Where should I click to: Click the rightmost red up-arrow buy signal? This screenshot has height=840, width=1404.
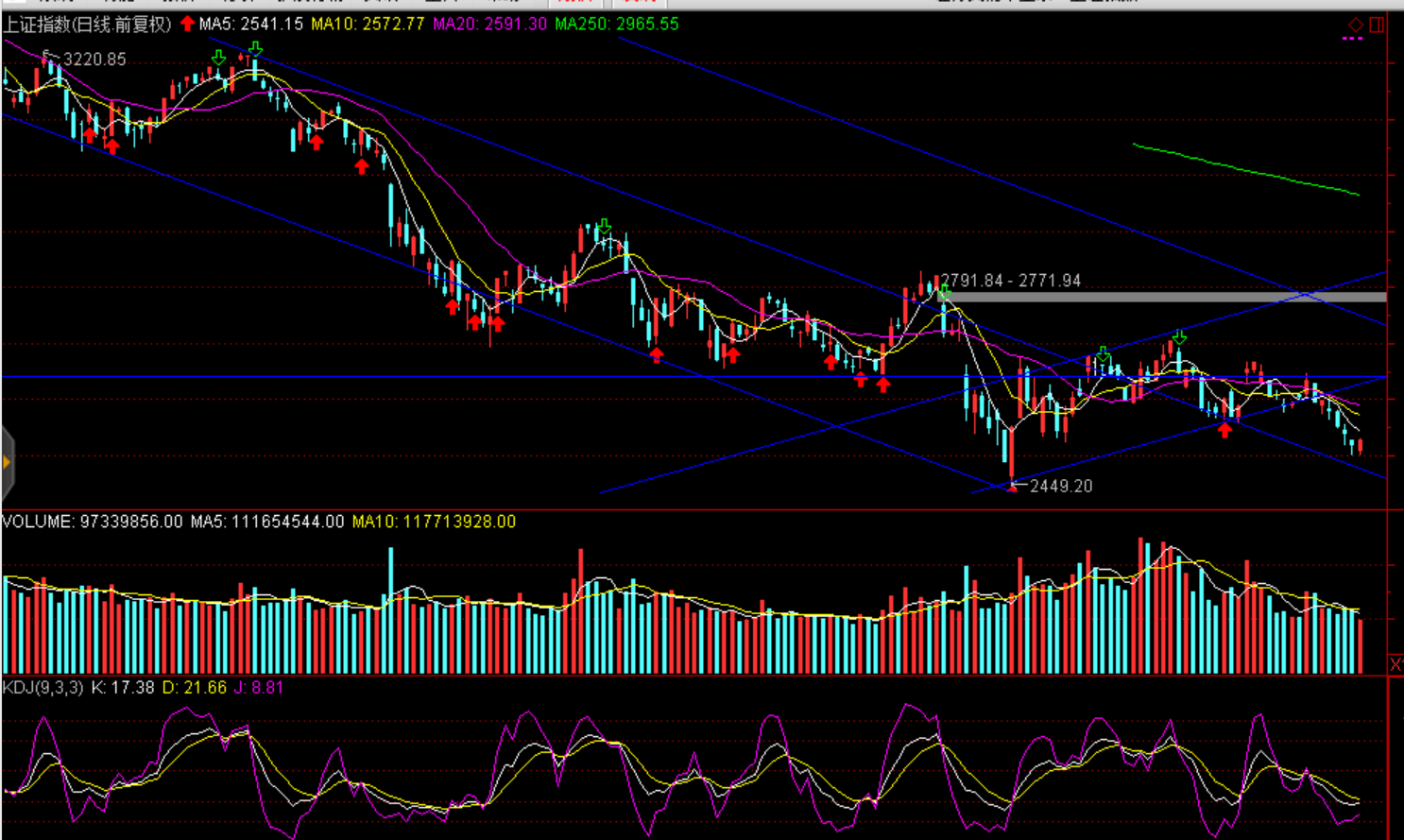pyautogui.click(x=1224, y=430)
